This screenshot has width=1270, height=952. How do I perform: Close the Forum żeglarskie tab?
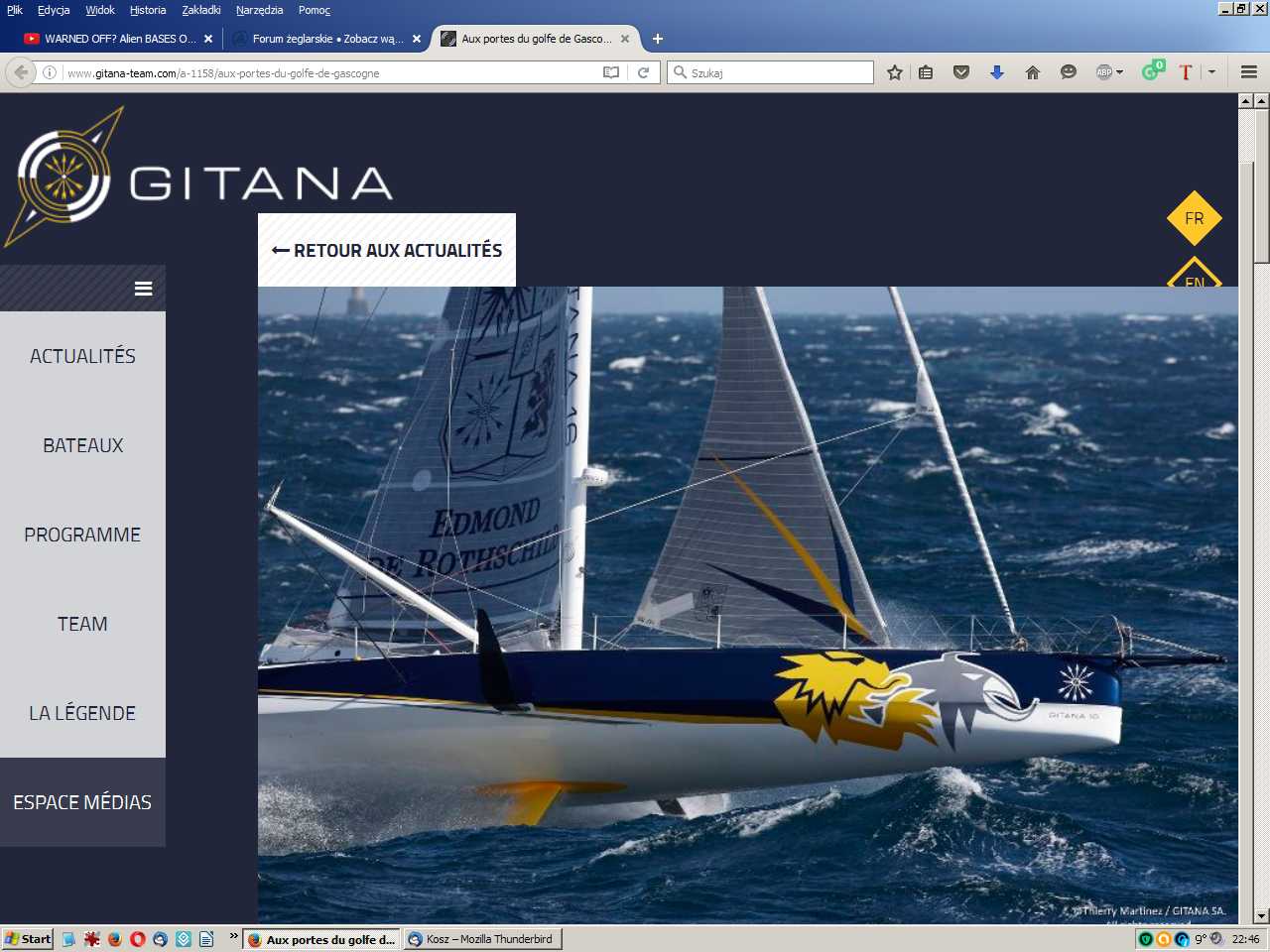(x=417, y=39)
